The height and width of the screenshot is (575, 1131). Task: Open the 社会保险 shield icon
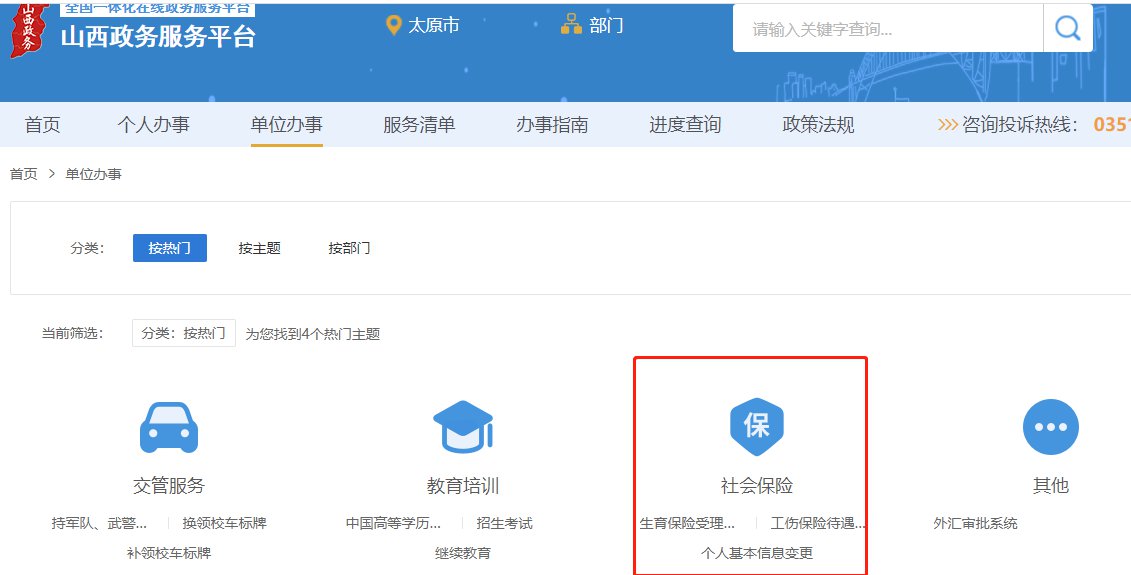tap(756, 427)
